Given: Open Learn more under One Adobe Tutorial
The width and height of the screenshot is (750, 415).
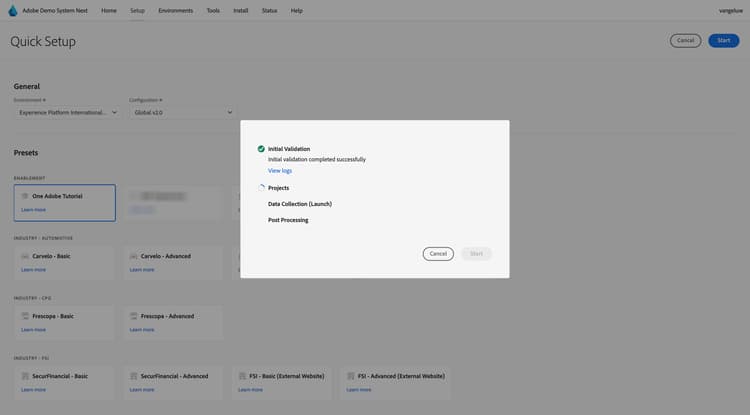Looking at the screenshot, I should (33, 210).
